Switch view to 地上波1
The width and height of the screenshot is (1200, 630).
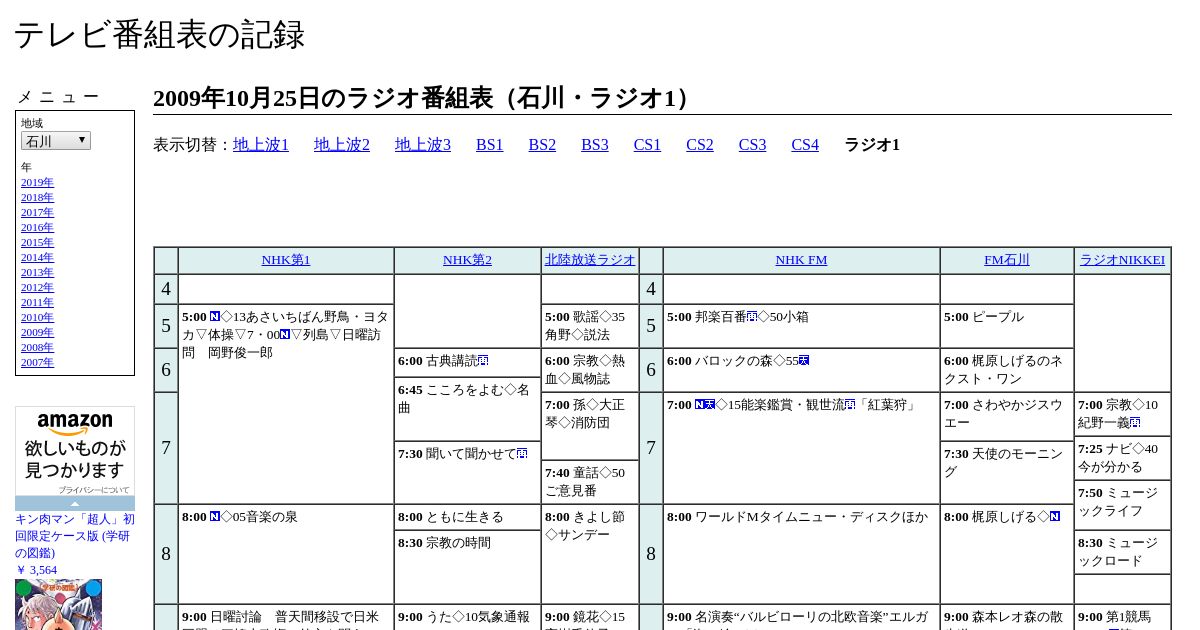tap(261, 145)
